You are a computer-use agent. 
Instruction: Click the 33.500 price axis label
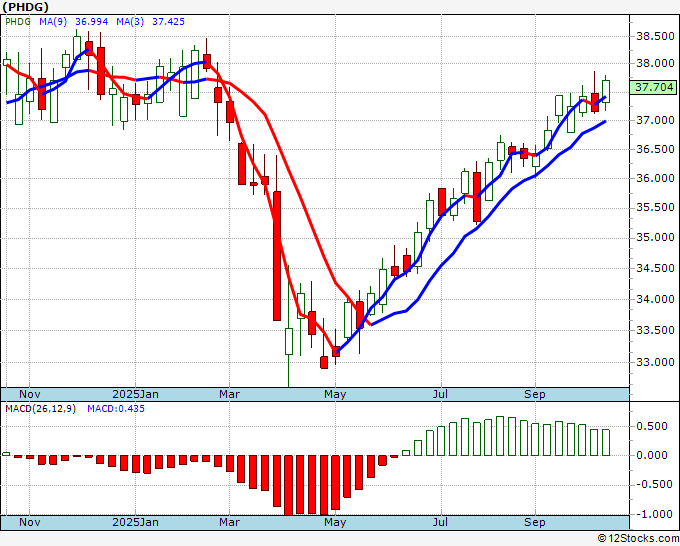[x=655, y=330]
